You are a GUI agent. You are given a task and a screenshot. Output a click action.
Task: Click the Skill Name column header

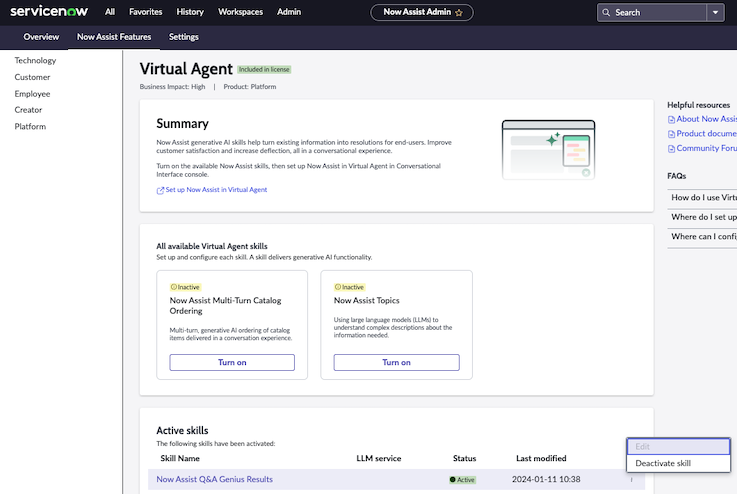(x=180, y=458)
